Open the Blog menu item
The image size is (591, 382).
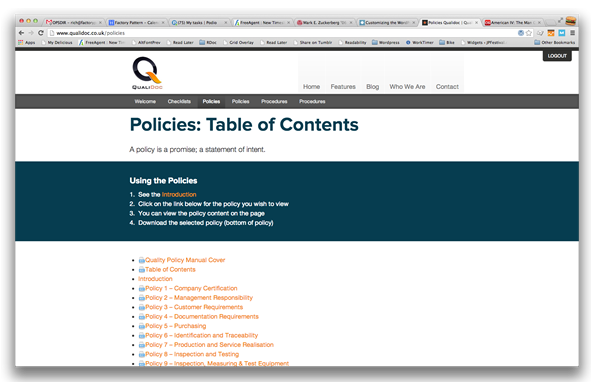coord(372,87)
